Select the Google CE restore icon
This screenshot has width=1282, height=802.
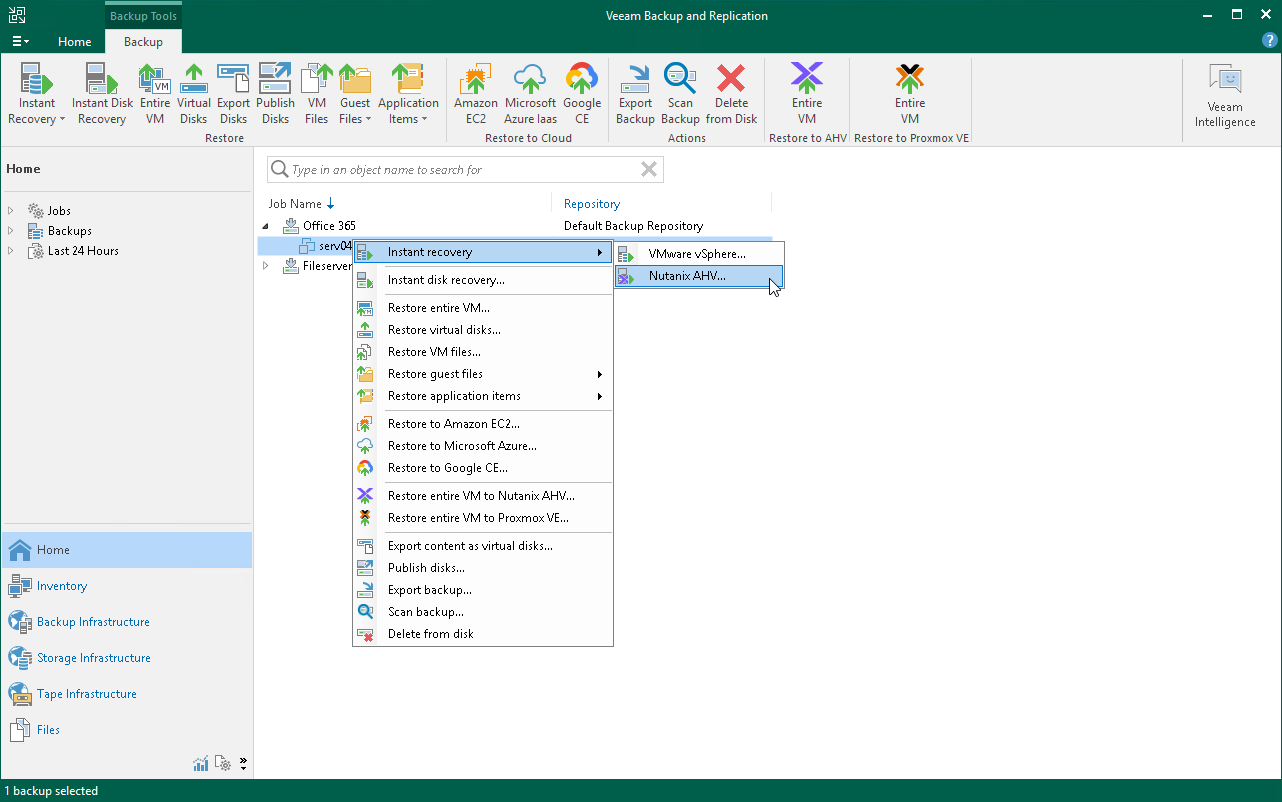point(582,92)
